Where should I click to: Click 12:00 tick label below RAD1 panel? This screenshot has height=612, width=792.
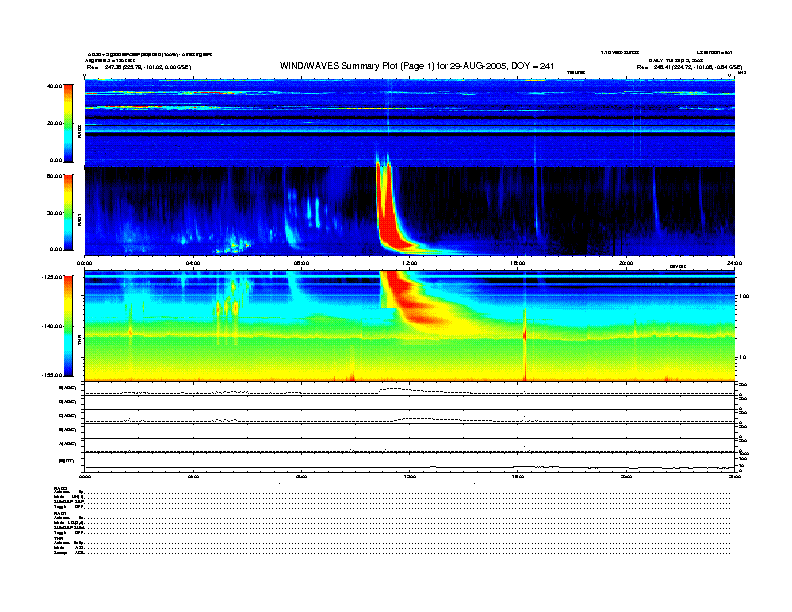point(410,263)
